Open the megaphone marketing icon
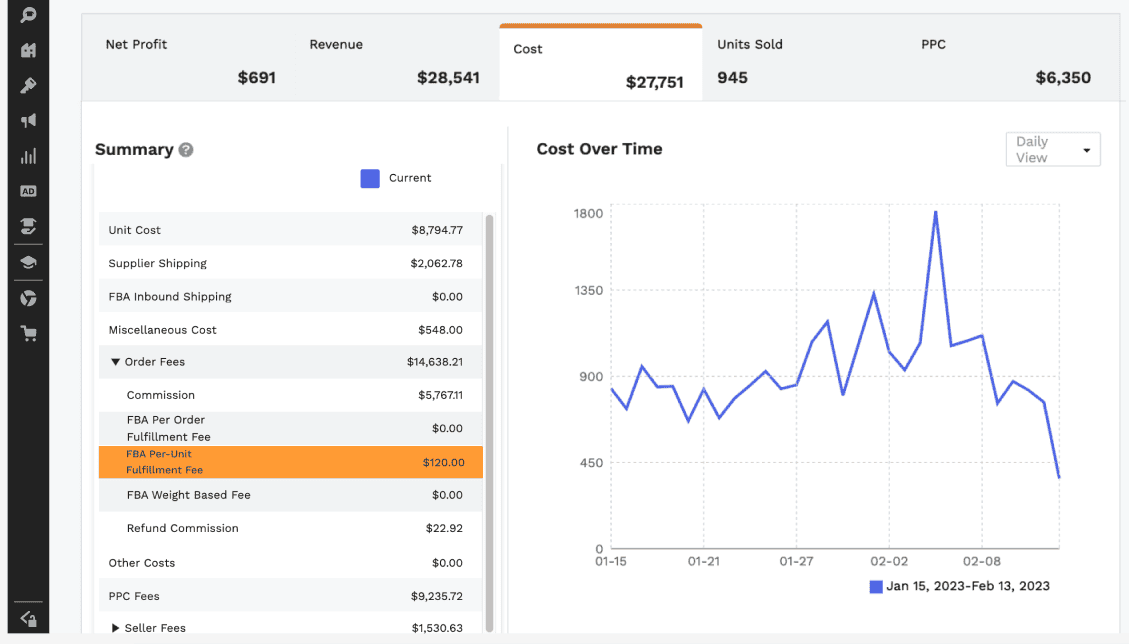Image resolution: width=1129 pixels, height=644 pixels. (x=28, y=121)
